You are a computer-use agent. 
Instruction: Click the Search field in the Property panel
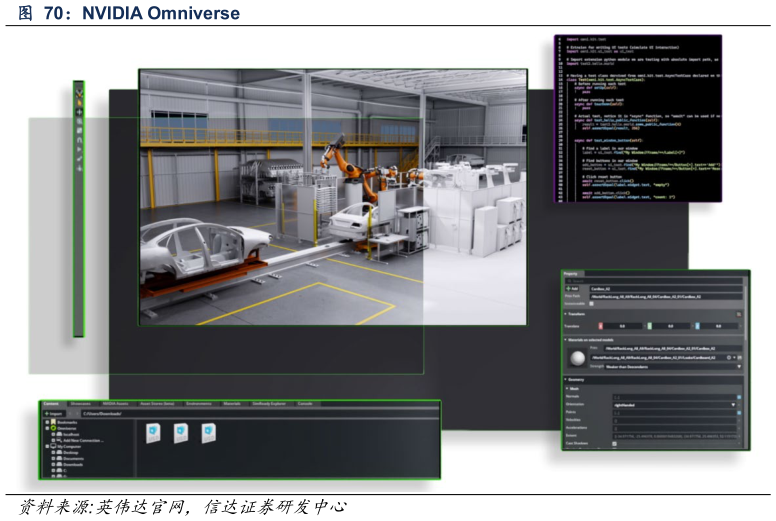(x=654, y=281)
